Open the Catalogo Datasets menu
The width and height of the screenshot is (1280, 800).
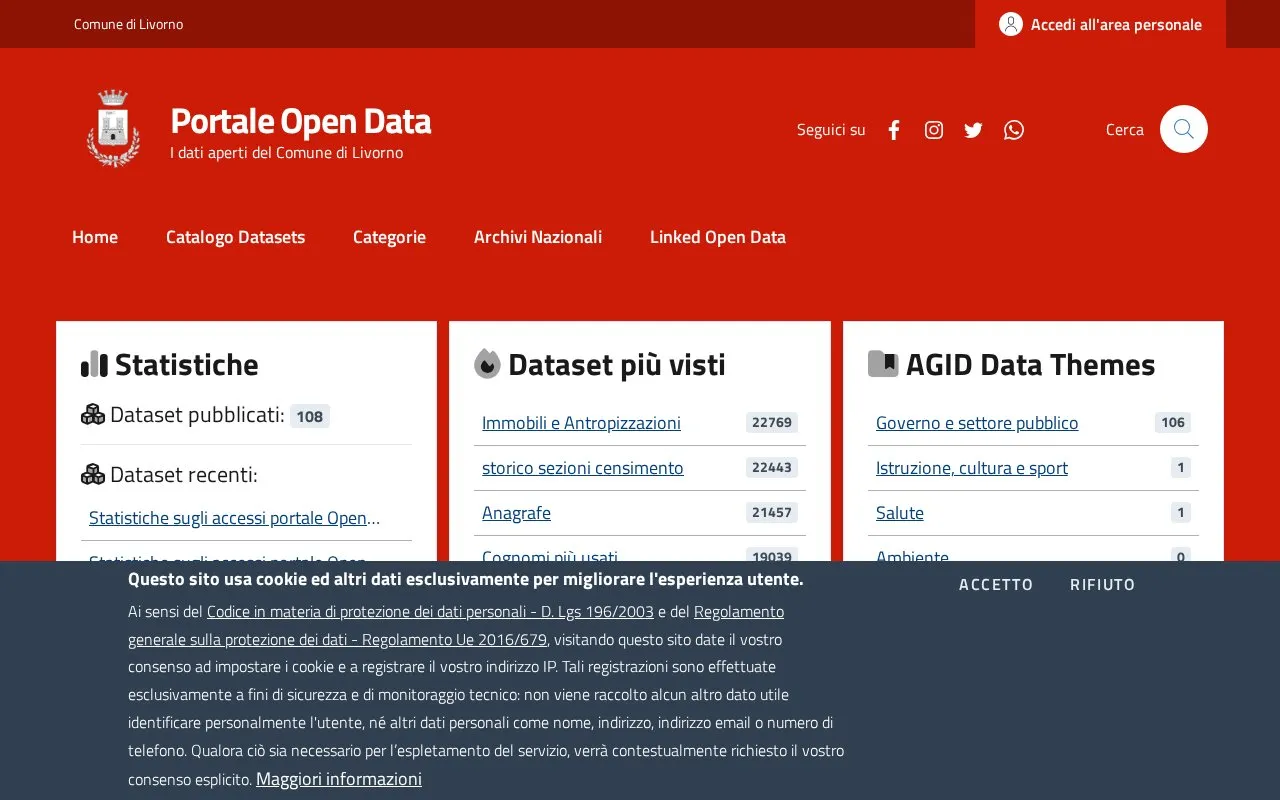(x=235, y=237)
